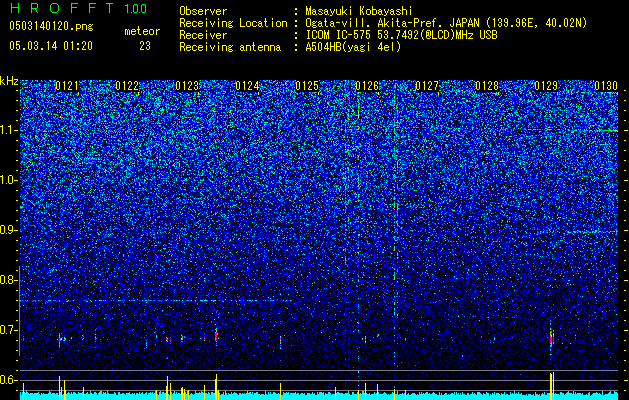Click the 'Receiving Location' label
This screenshot has height=400, width=629.
coord(233,23)
